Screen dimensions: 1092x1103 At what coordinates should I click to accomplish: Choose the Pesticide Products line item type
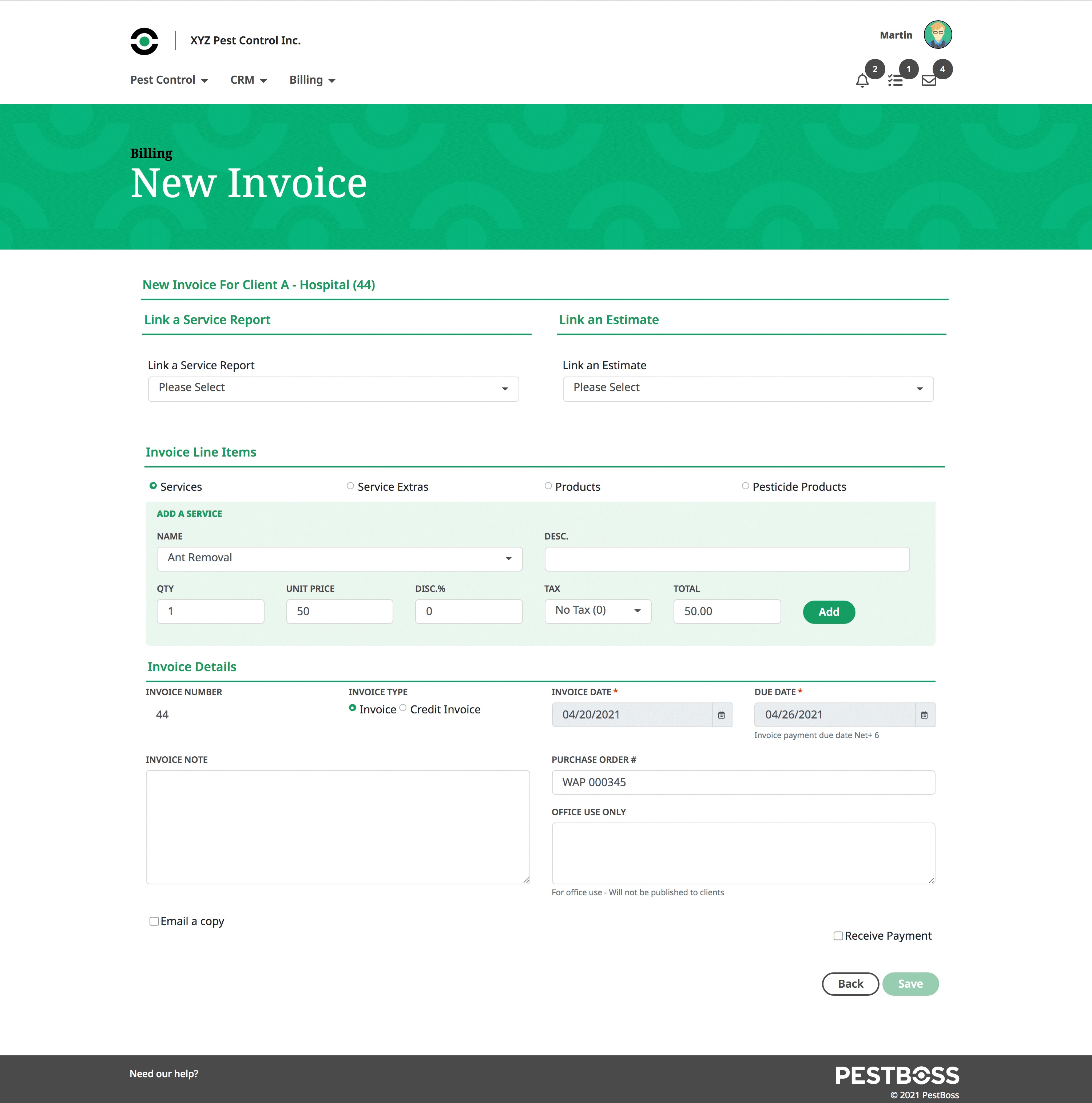pyautogui.click(x=745, y=486)
